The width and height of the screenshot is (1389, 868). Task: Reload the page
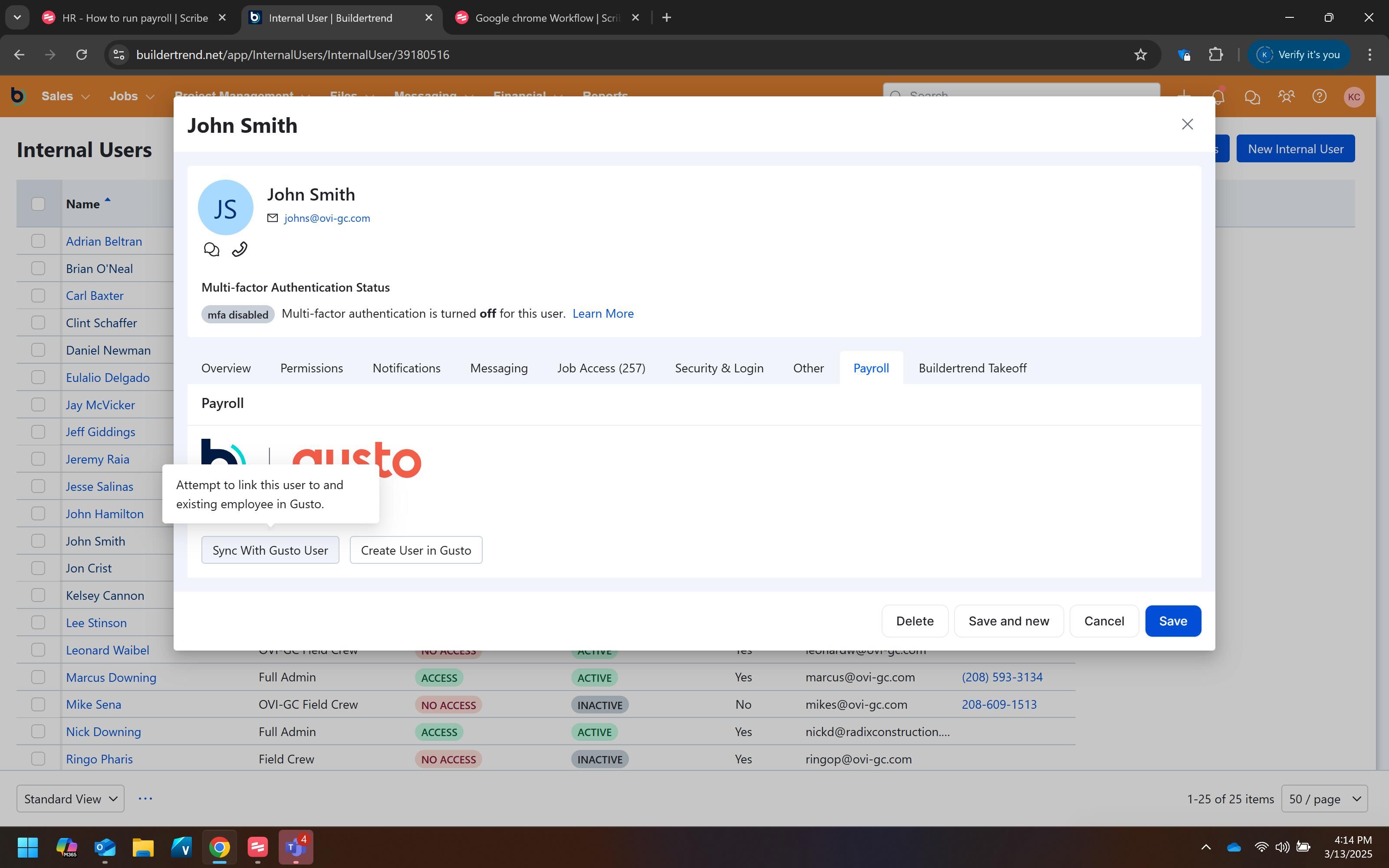[82, 55]
